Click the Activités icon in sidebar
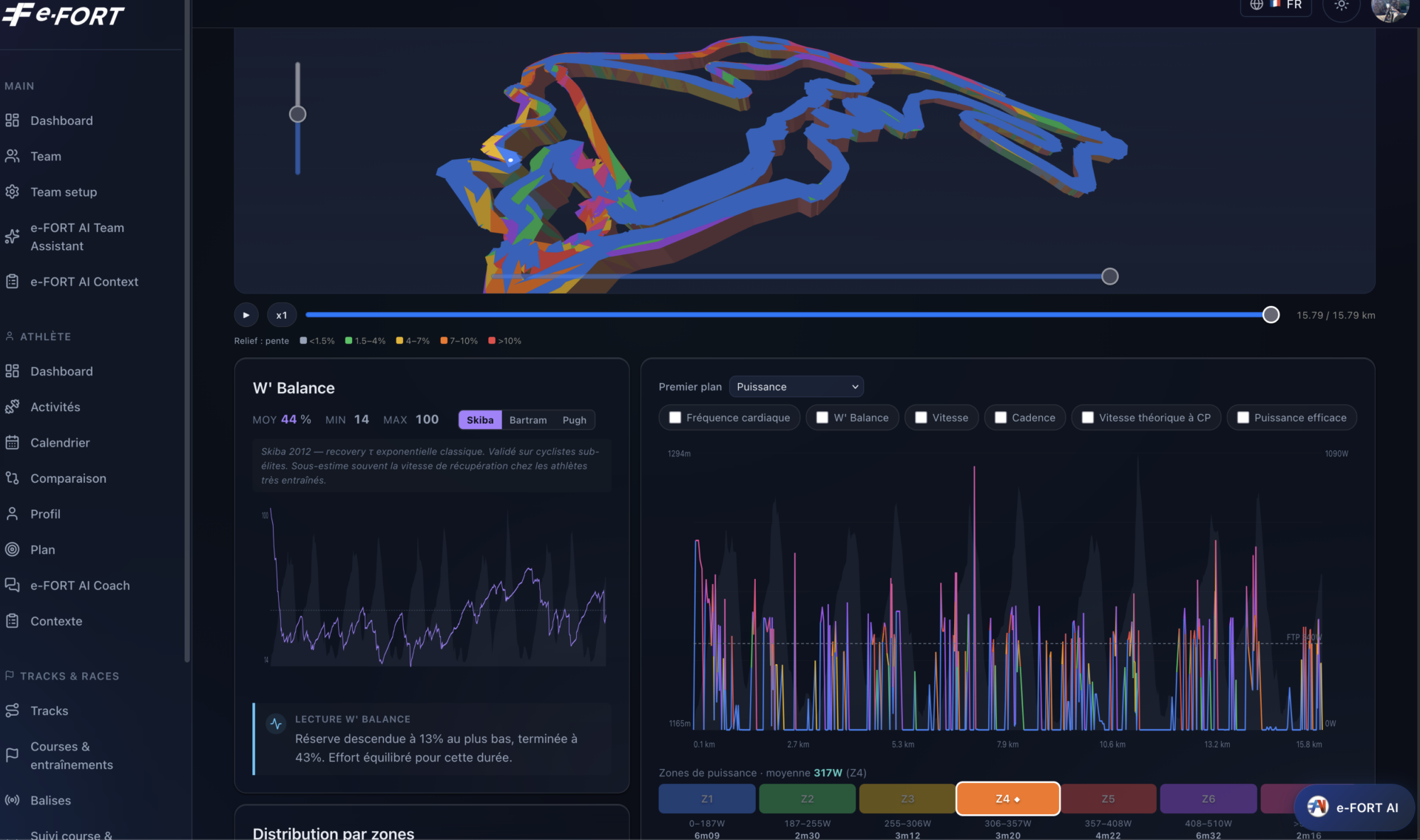Screen dimensions: 1420x840 coord(12,407)
